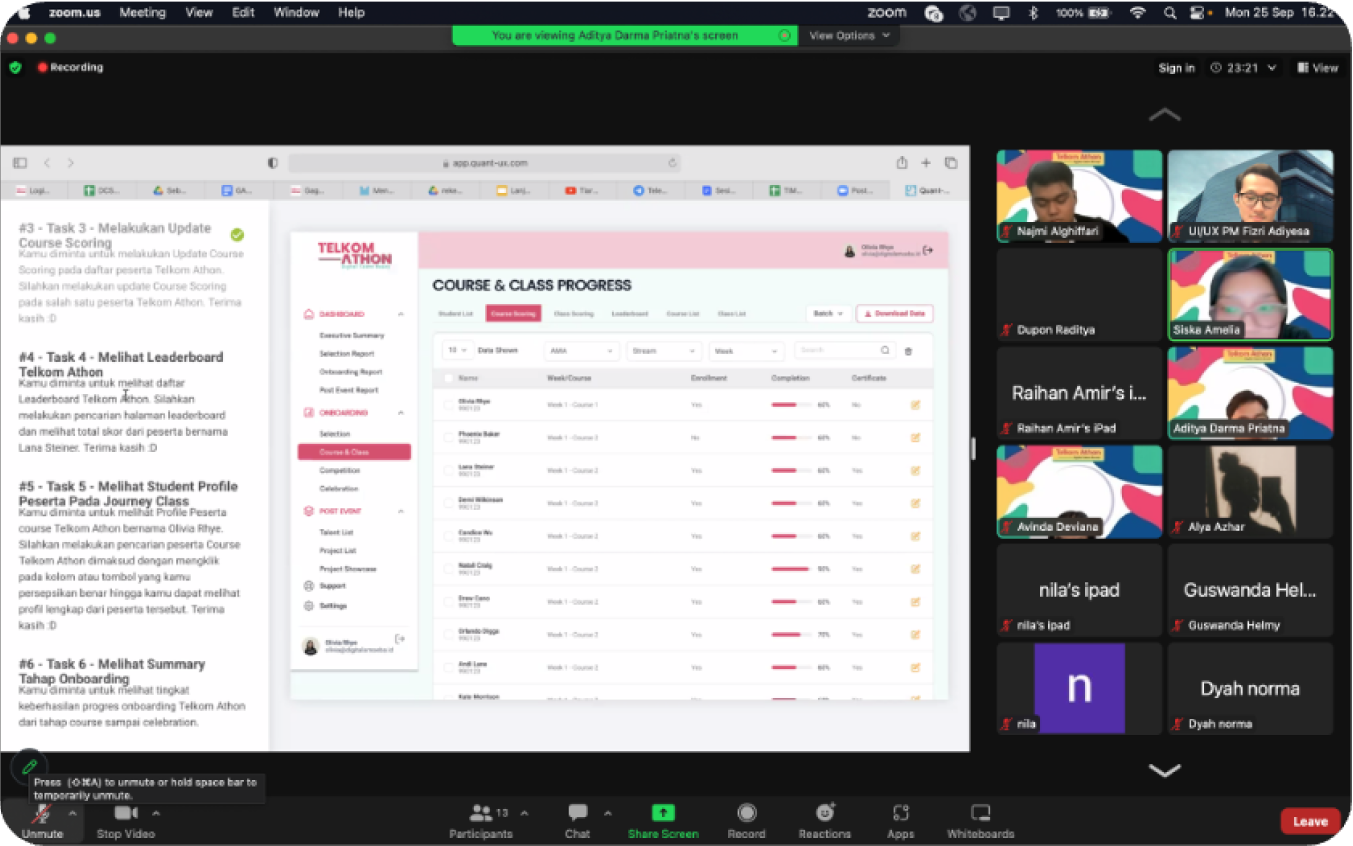Expand audio options arrow next to Unmute
The height and width of the screenshot is (846, 1353).
click(x=72, y=813)
